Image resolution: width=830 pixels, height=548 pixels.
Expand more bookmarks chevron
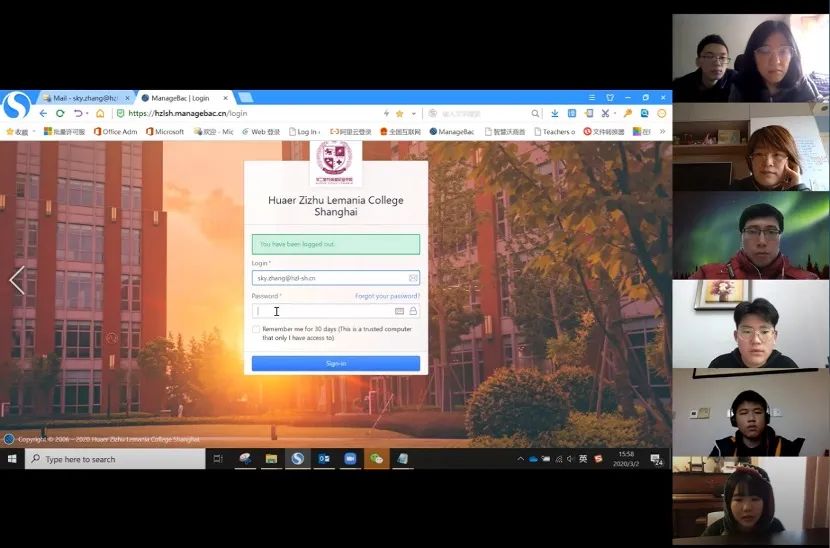(x=662, y=131)
